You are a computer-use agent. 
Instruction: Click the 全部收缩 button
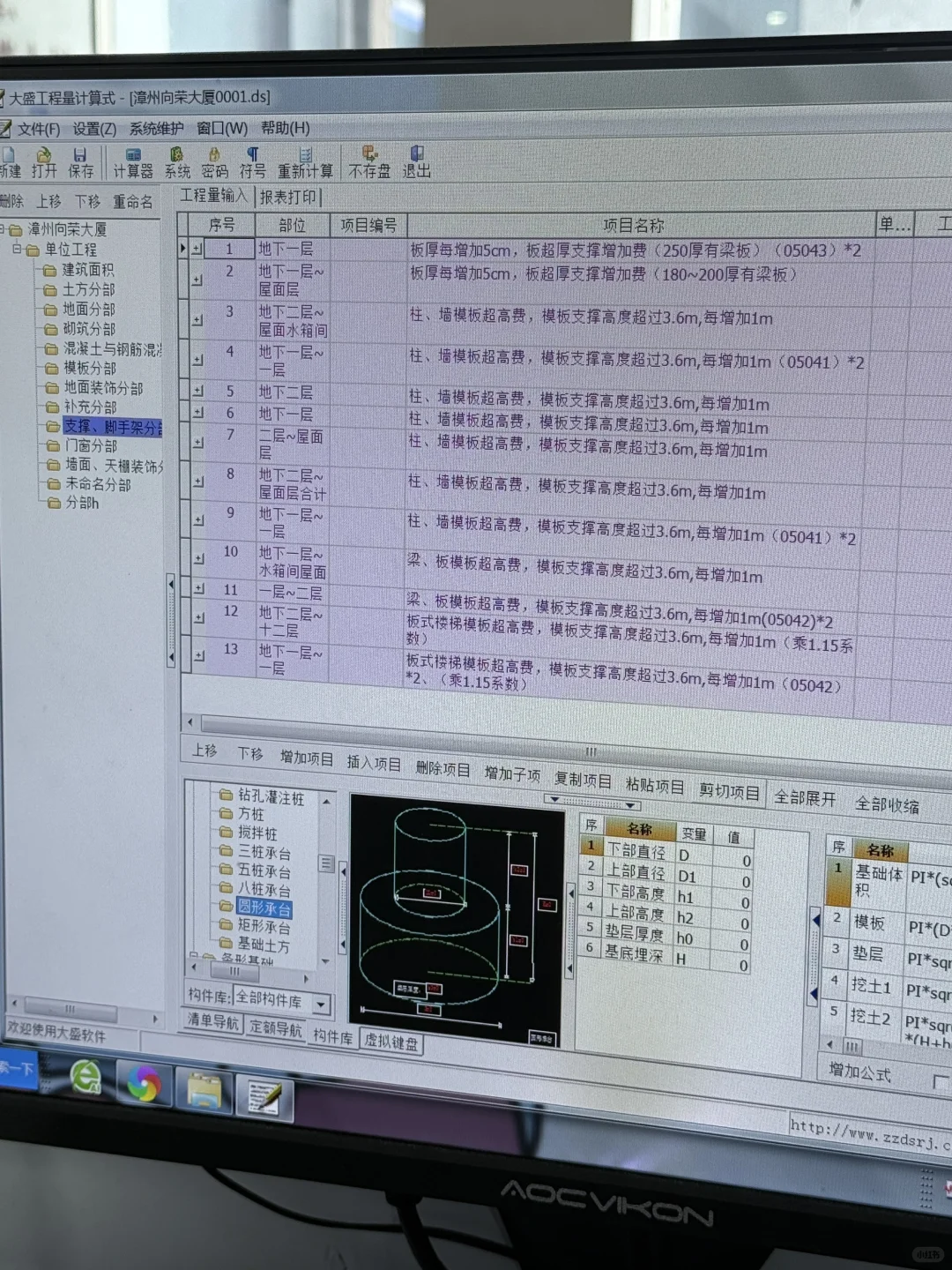point(887,804)
